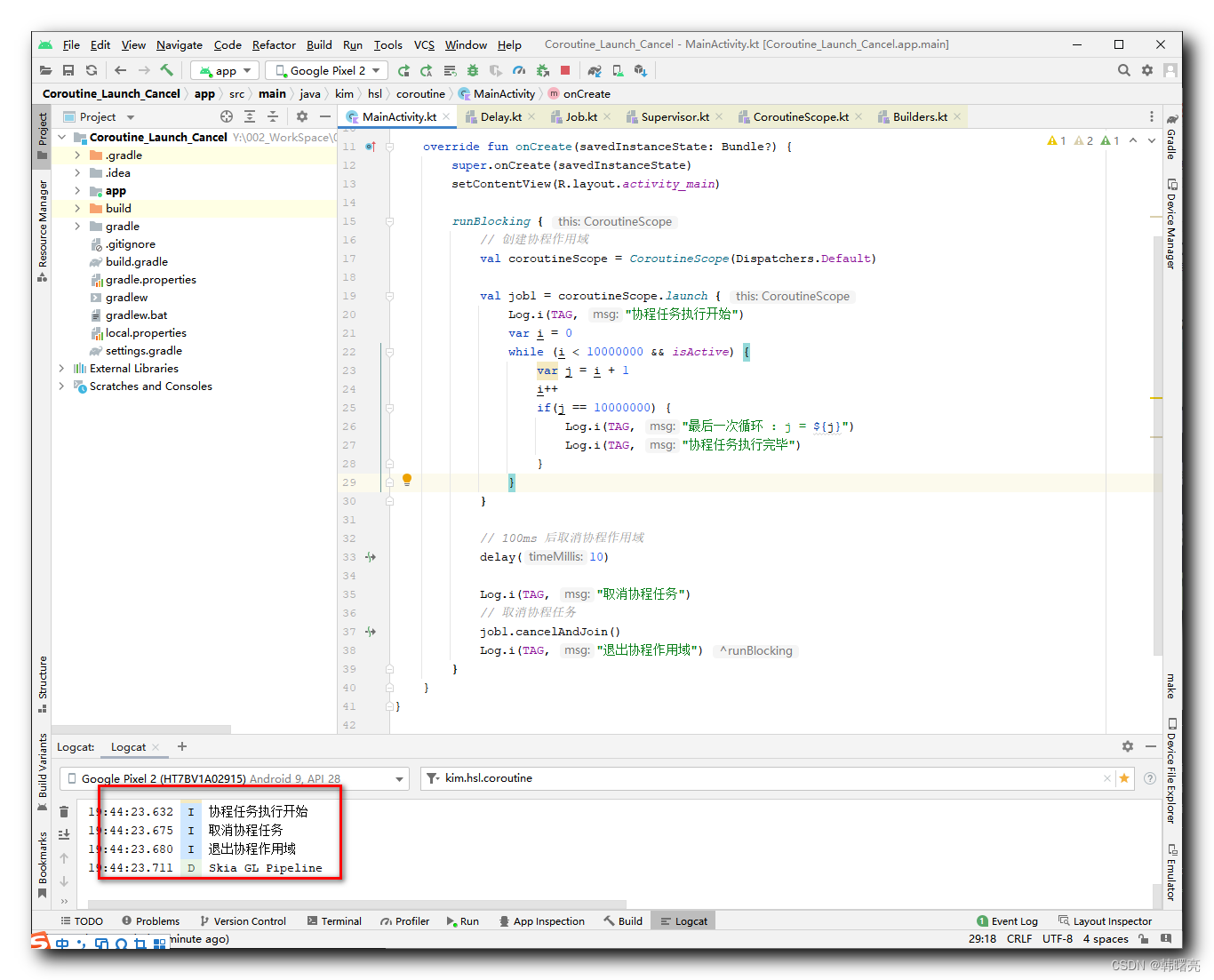
Task: Sync project with Gradle files elephant icon
Action: (x=594, y=70)
